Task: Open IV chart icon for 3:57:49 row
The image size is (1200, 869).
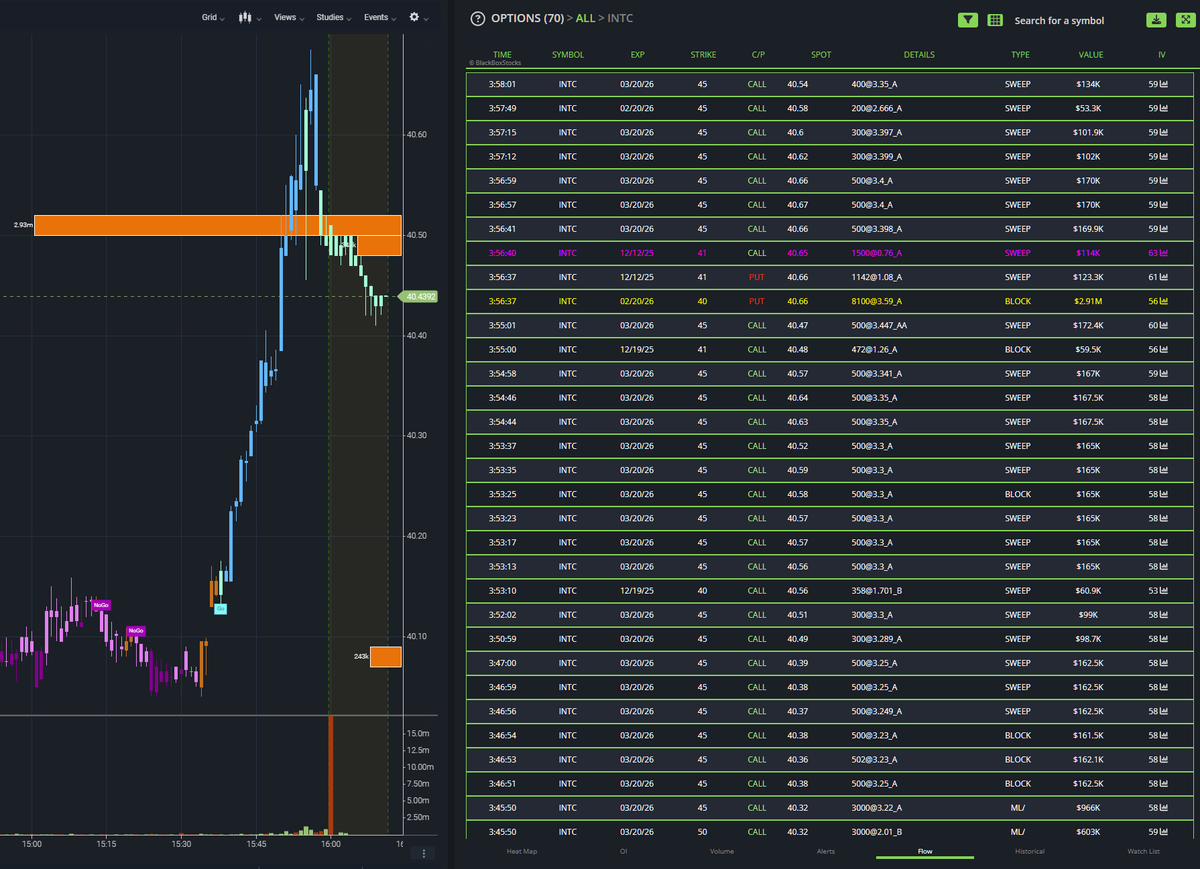Action: (1164, 108)
